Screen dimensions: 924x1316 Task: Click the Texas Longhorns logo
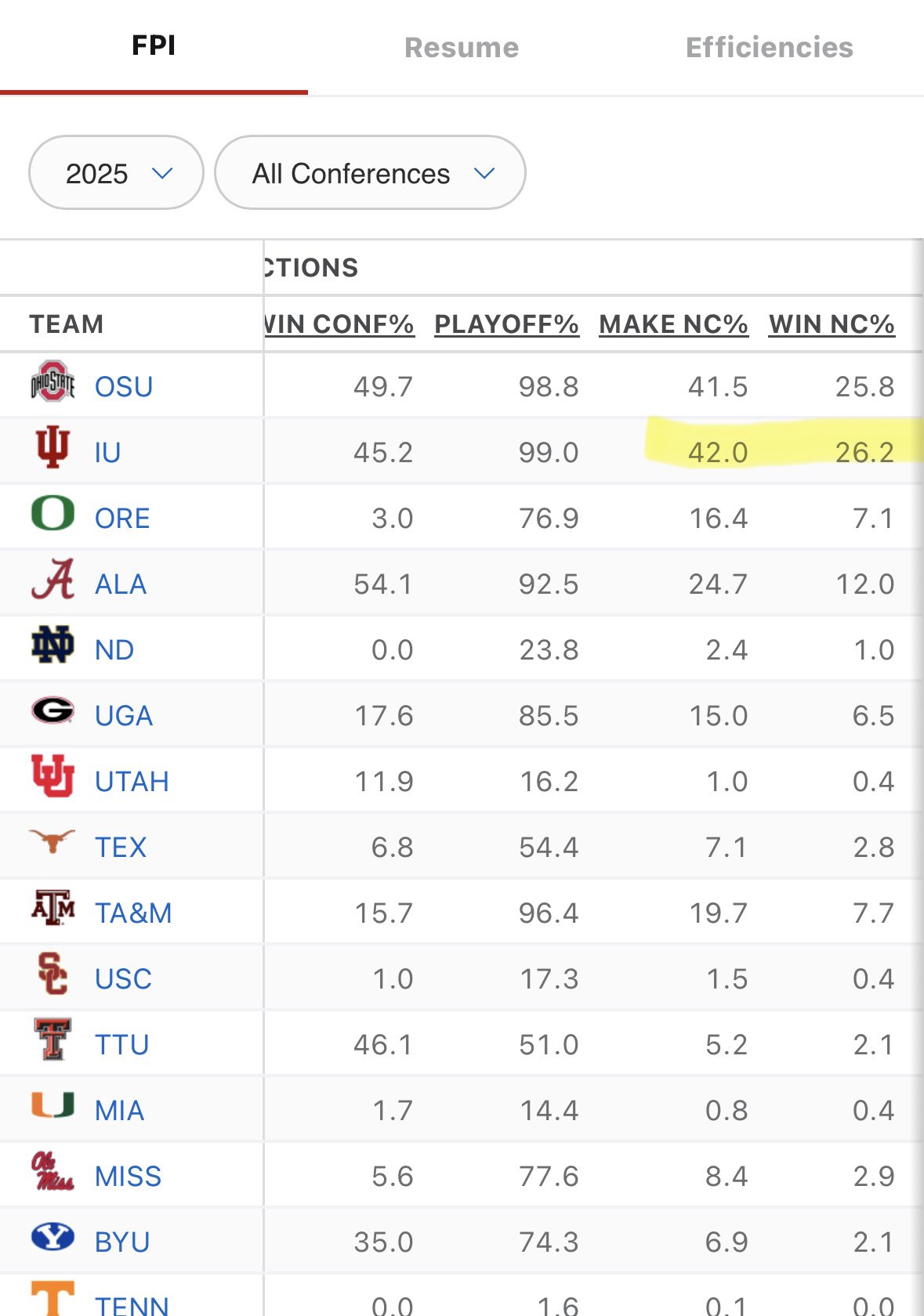tap(53, 842)
